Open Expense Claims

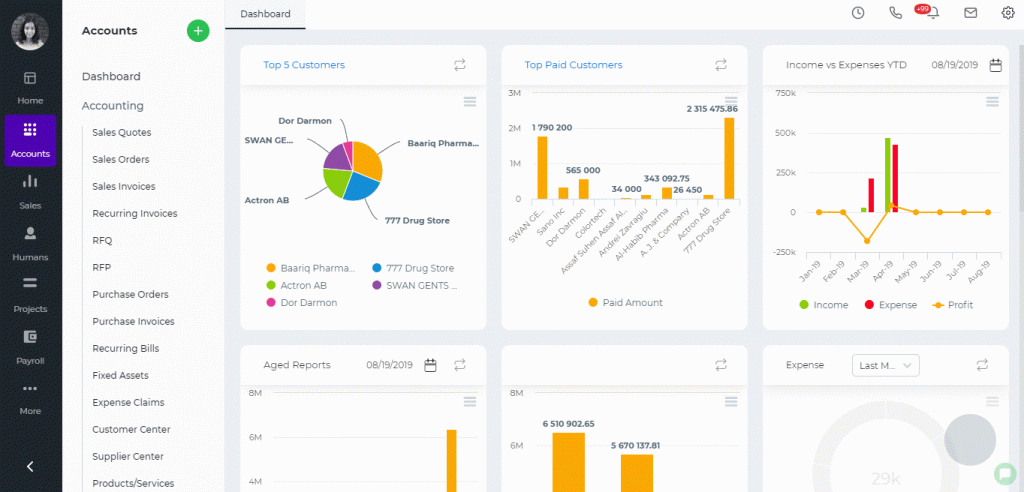pos(128,402)
